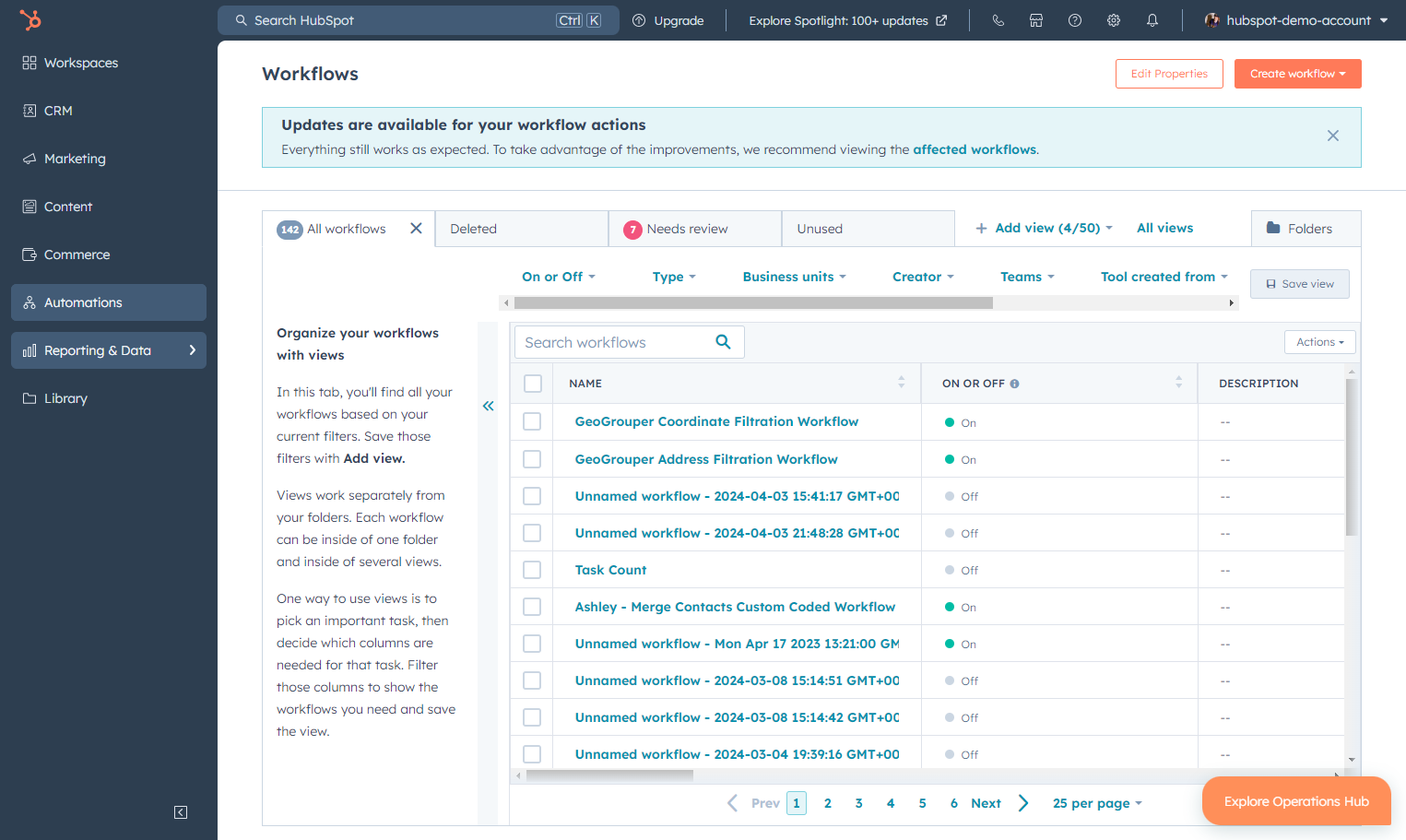This screenshot has width=1406, height=840.
Task: Go to next page arrow icon
Action: (1023, 803)
